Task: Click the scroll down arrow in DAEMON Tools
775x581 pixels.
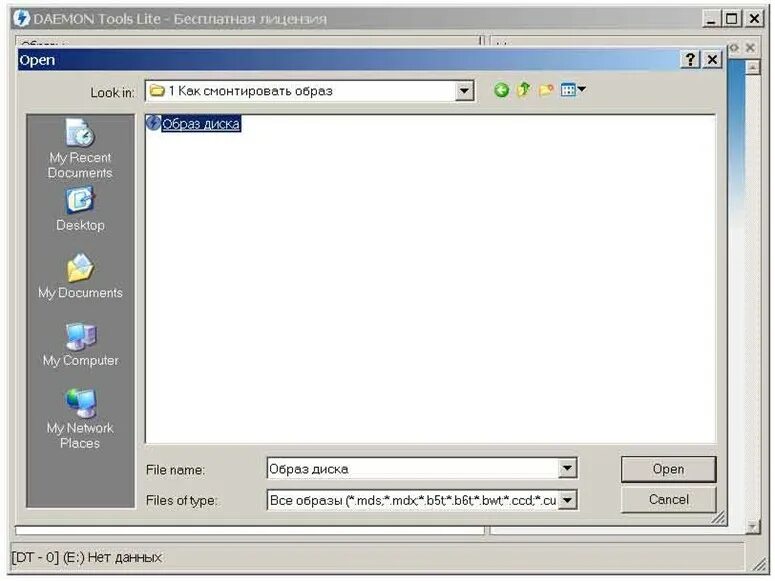Action: 752,527
